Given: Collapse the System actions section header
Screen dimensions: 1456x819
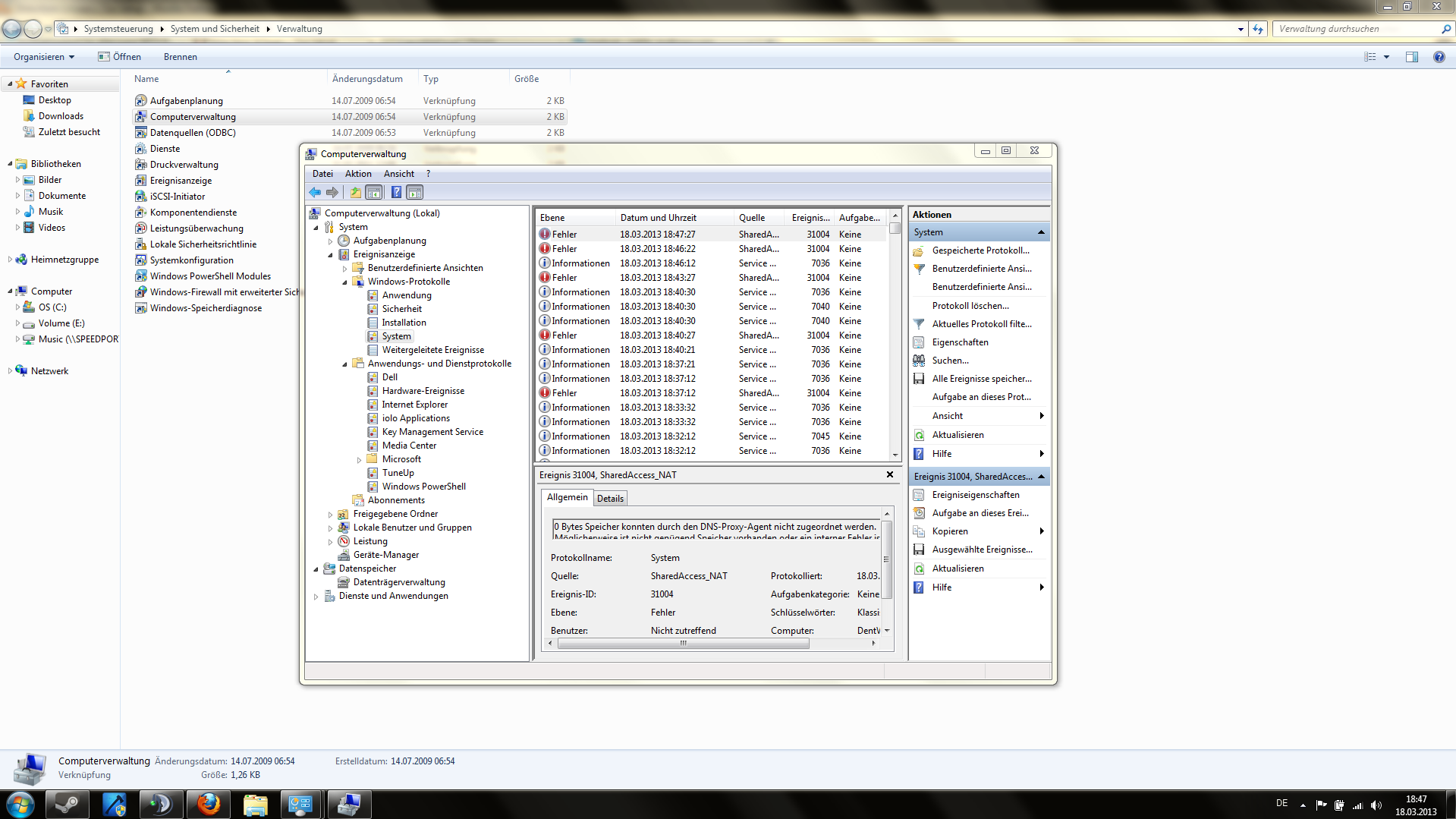Looking at the screenshot, I should pos(1041,232).
